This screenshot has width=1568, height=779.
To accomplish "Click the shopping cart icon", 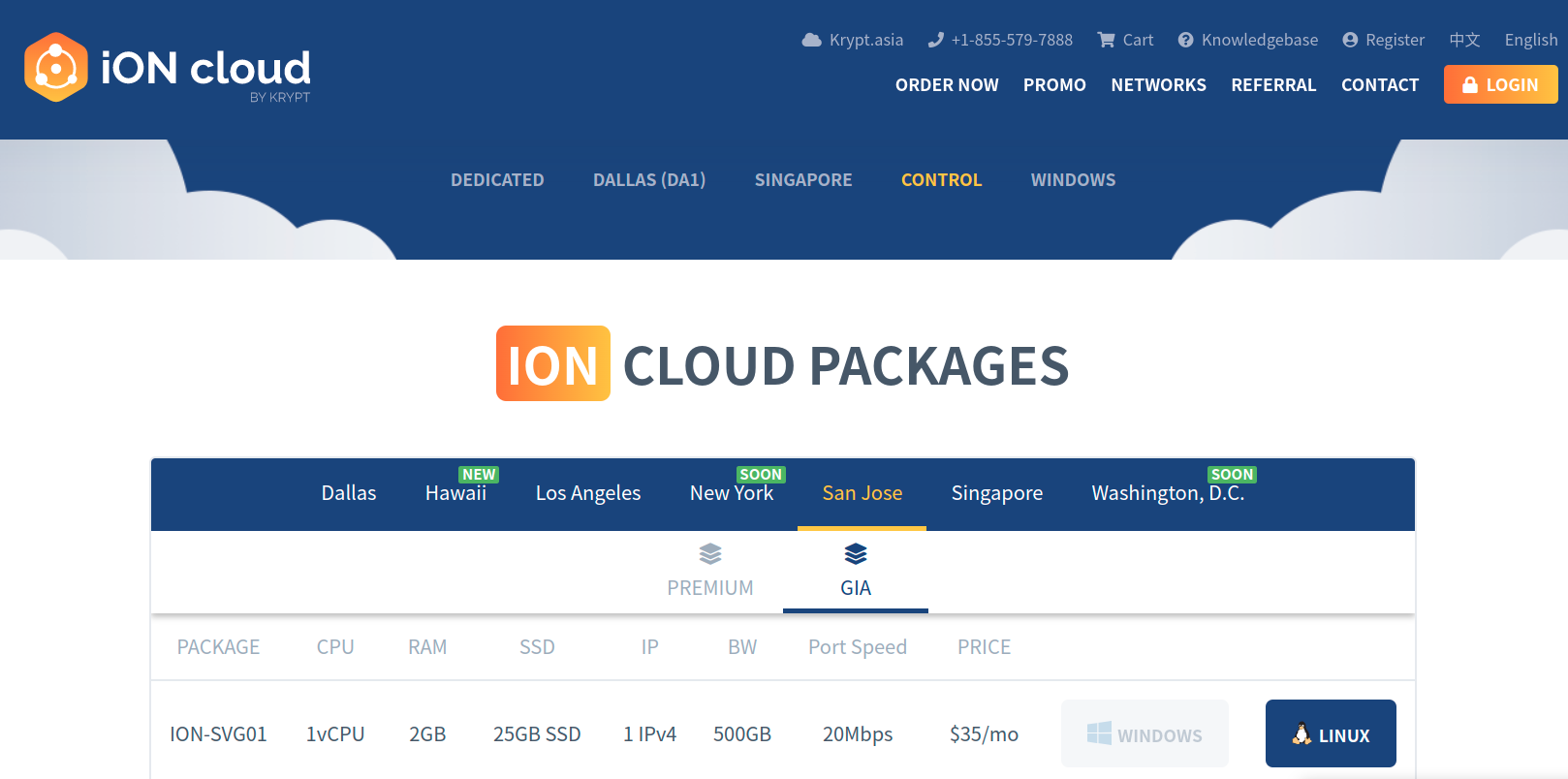I will pyautogui.click(x=1106, y=40).
